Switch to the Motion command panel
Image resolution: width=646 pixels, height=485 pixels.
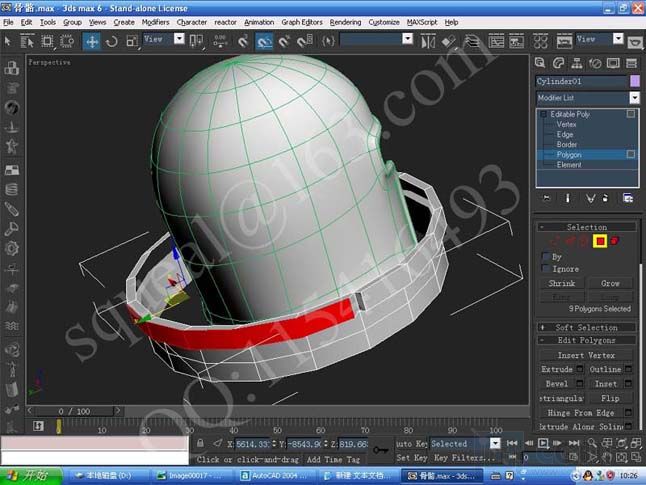pyautogui.click(x=595, y=63)
